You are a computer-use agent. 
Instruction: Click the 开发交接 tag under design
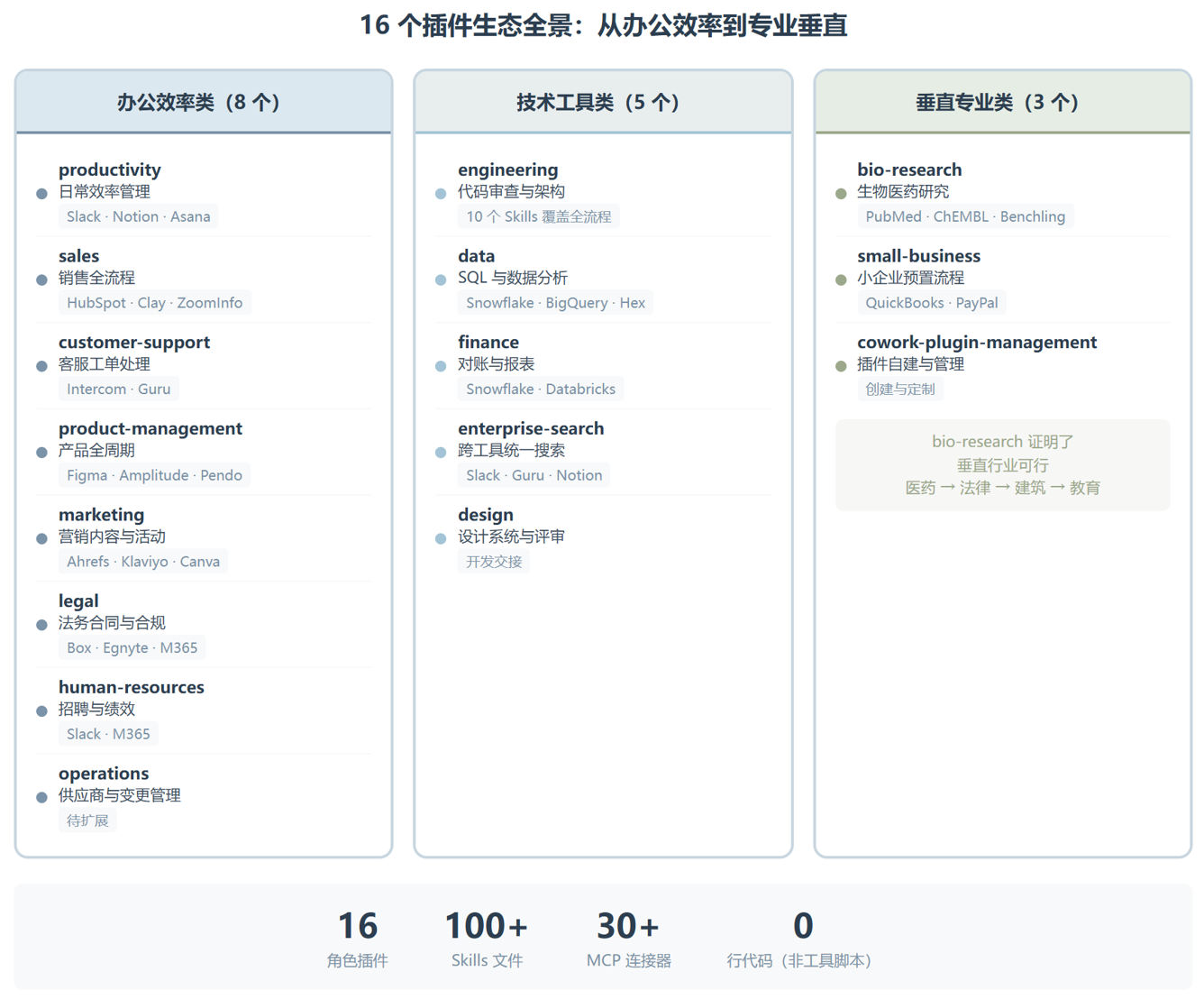[494, 562]
